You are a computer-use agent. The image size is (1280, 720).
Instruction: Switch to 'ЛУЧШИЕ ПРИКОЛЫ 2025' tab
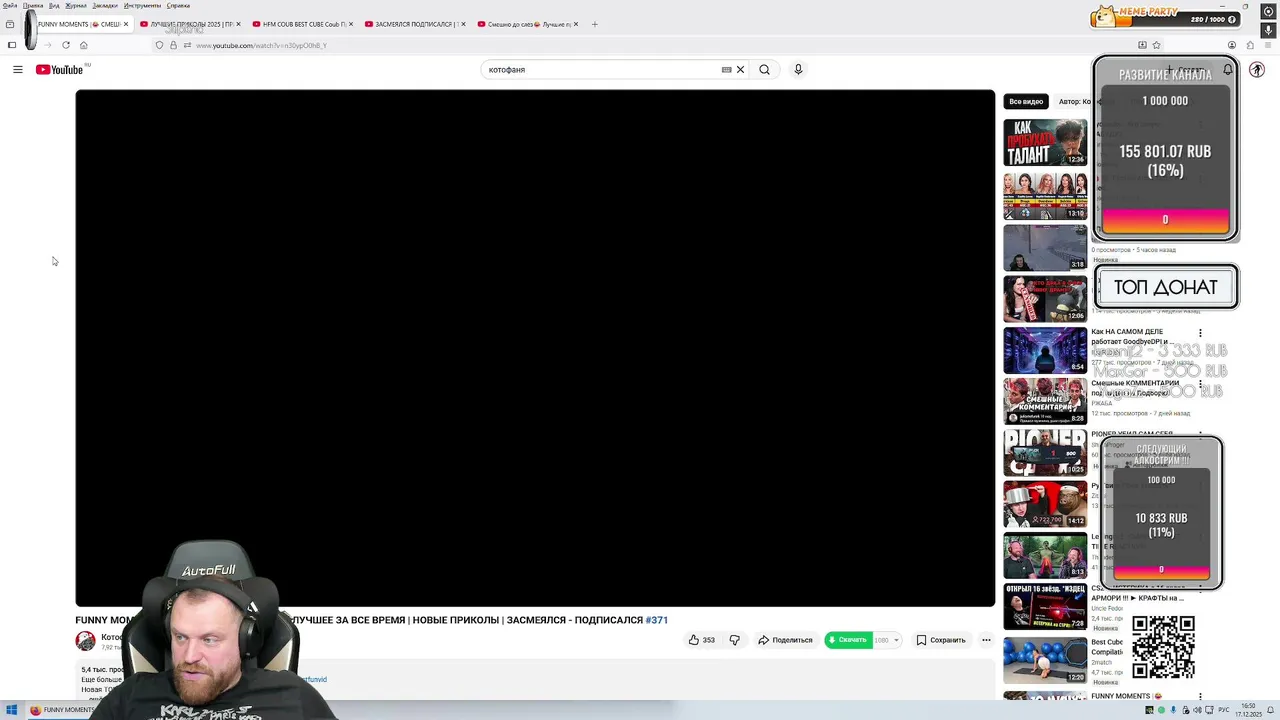pyautogui.click(x=190, y=24)
